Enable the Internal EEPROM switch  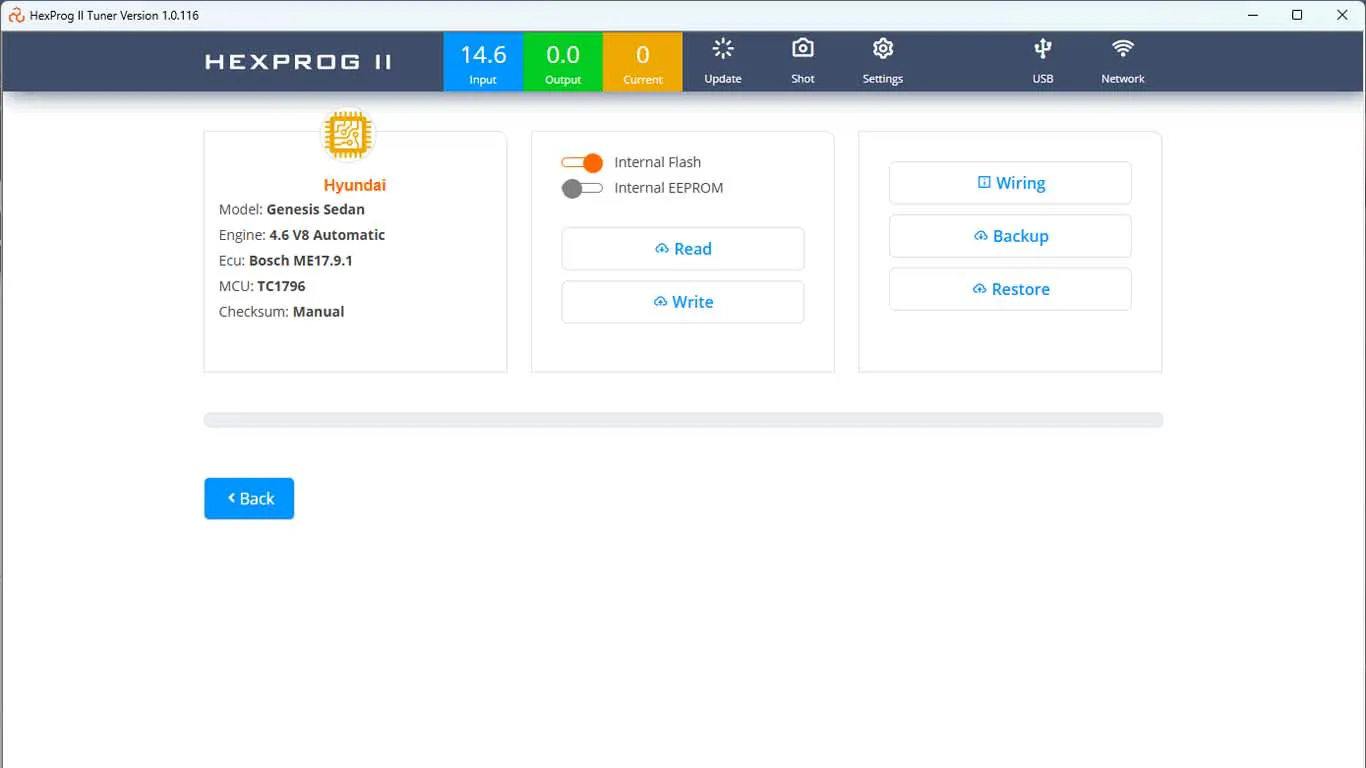point(582,188)
